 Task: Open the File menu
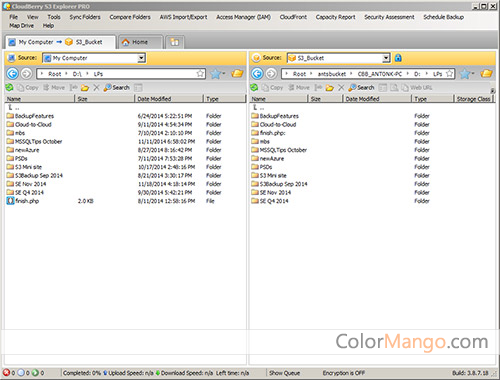point(14,17)
